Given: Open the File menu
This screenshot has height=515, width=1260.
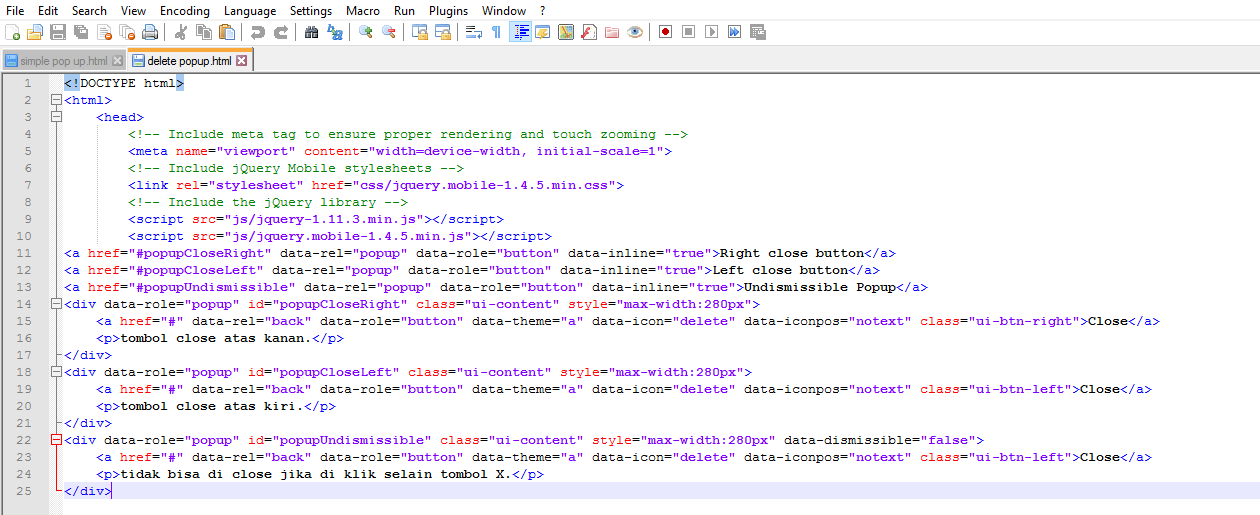Looking at the screenshot, I should tap(15, 10).
